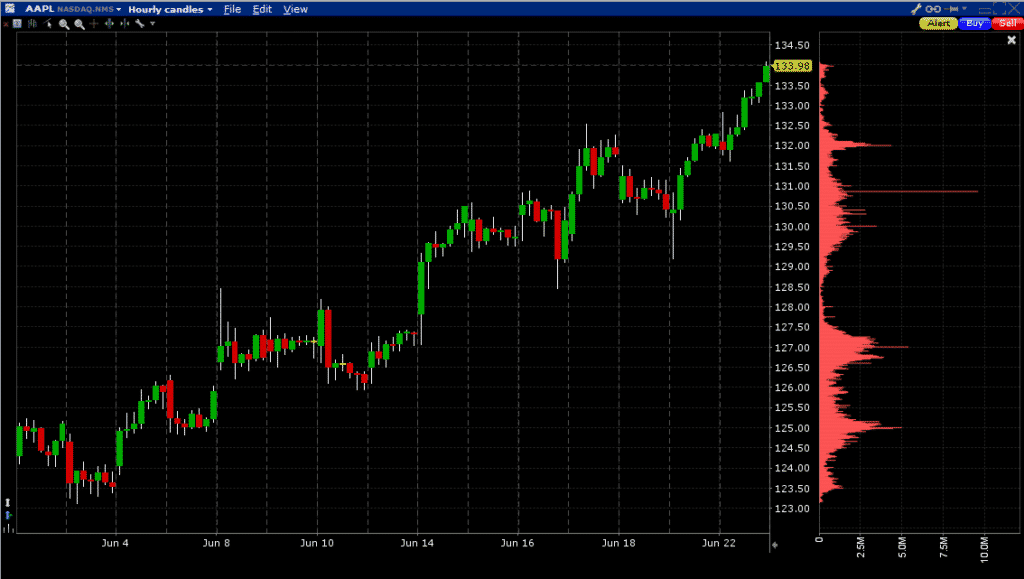This screenshot has height=579, width=1024.
Task: Toggle the pan mode arrows icon
Action: click(x=109, y=24)
